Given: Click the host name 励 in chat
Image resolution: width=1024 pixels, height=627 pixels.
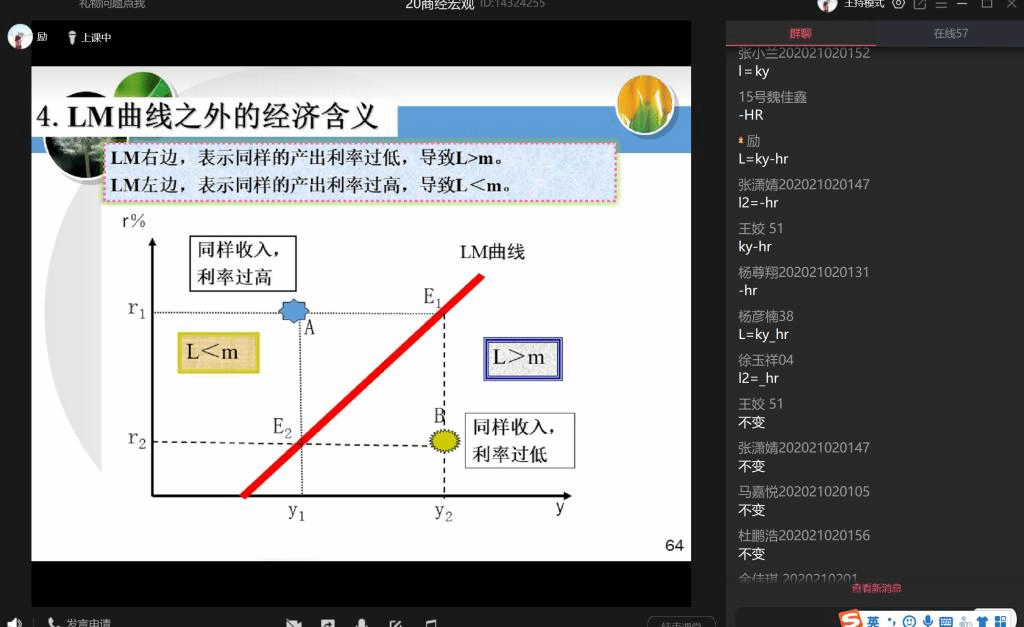Looking at the screenshot, I should pyautogui.click(x=753, y=141).
